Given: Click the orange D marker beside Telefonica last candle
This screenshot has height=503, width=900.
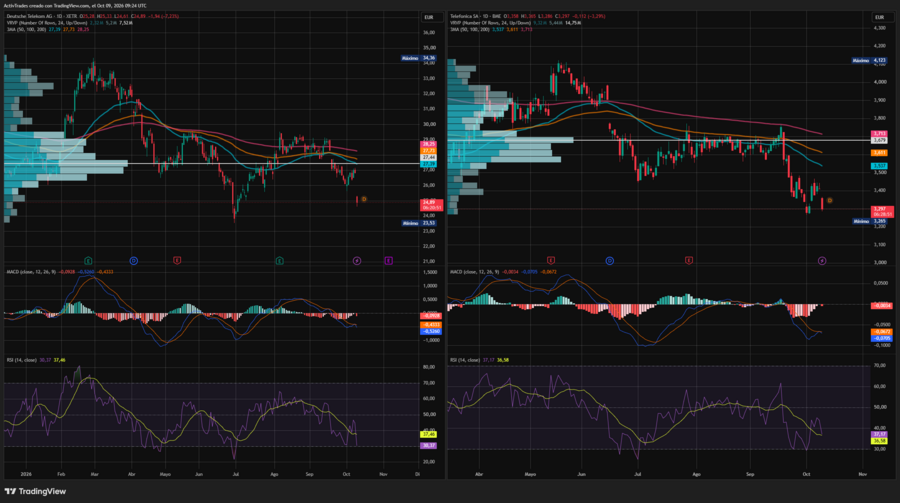Looking at the screenshot, I should [829, 200].
